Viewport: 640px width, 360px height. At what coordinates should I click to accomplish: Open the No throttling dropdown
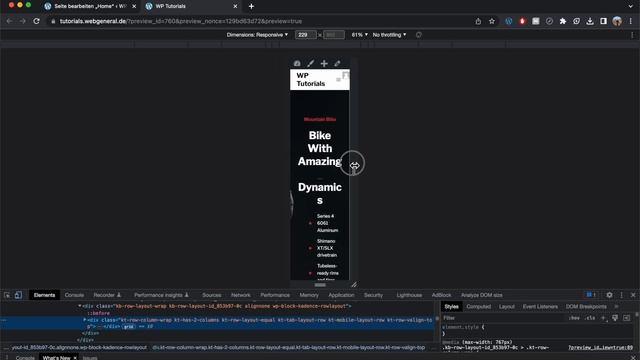[389, 35]
